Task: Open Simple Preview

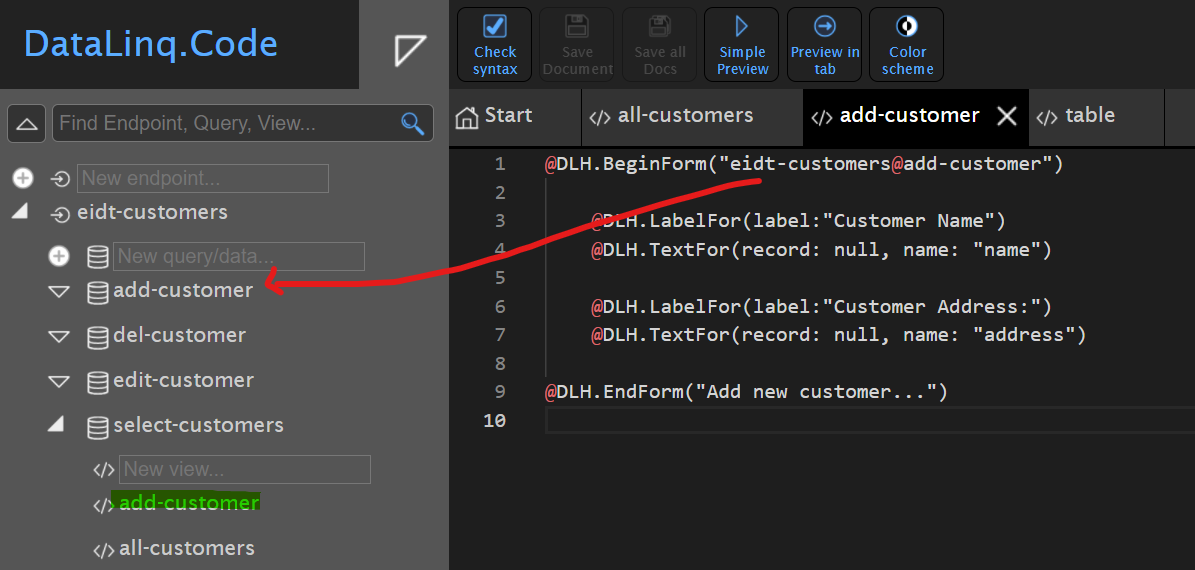Action: 742,45
